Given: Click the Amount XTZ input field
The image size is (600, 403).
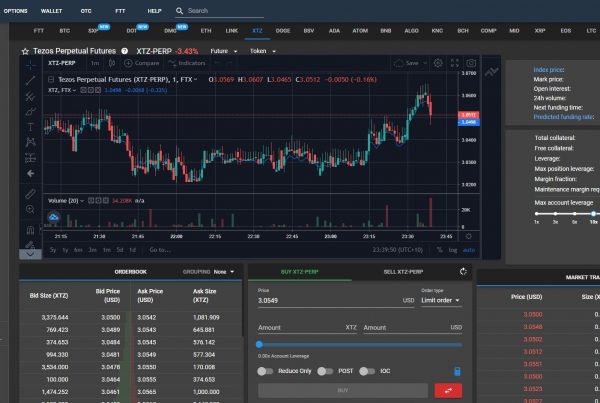Looking at the screenshot, I should click(x=307, y=328).
